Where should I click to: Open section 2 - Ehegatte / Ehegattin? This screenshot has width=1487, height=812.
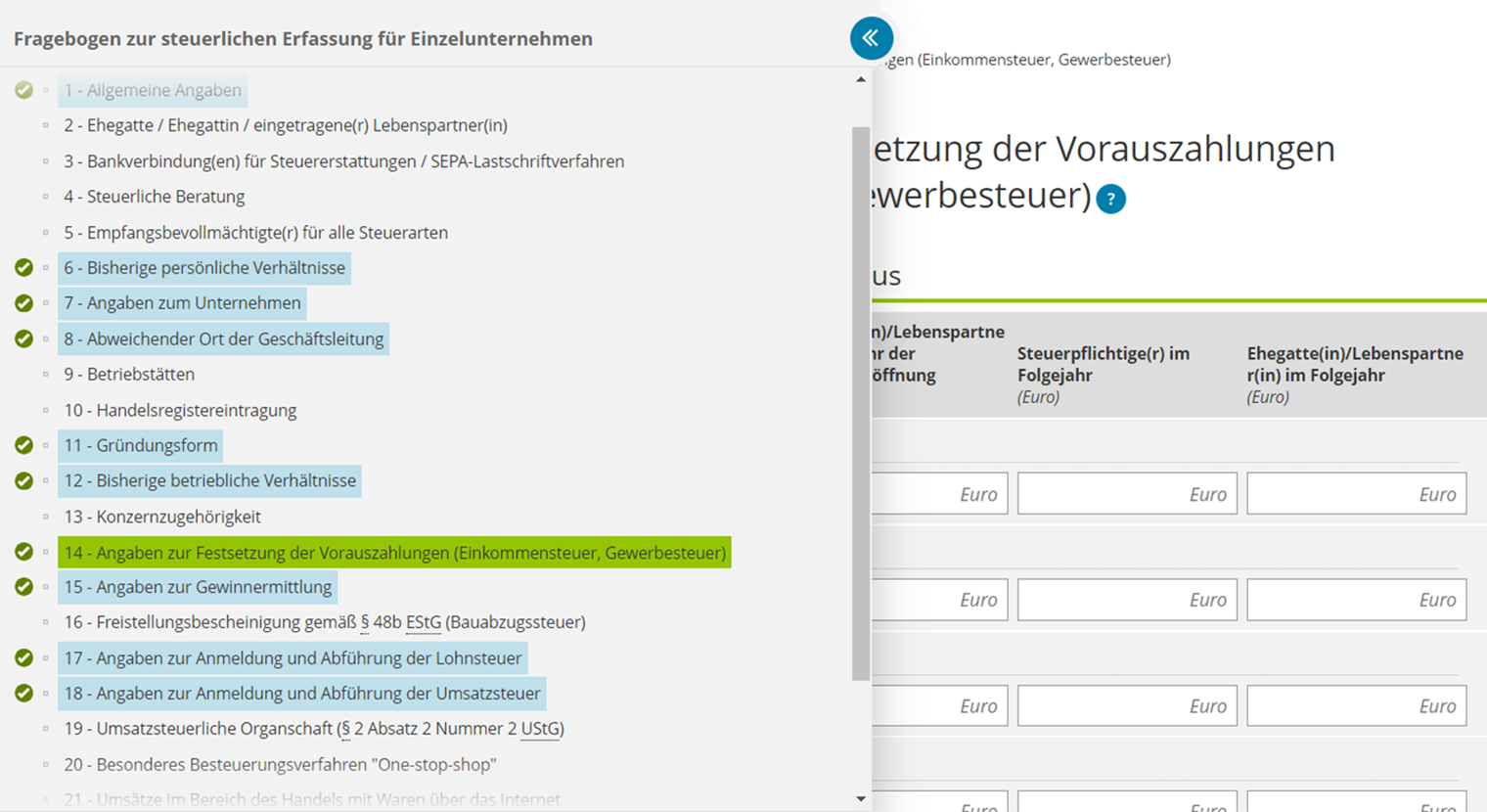click(x=286, y=125)
